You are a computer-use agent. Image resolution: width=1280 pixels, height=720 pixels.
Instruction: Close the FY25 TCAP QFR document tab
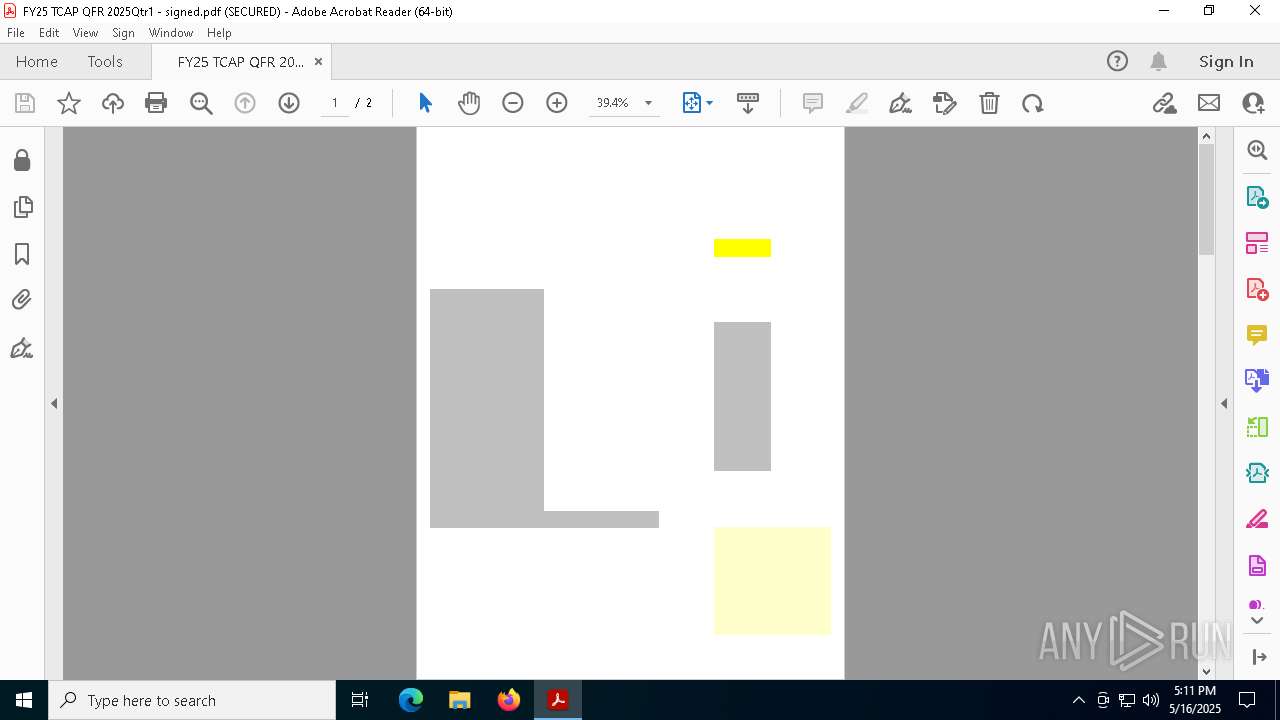click(x=318, y=61)
